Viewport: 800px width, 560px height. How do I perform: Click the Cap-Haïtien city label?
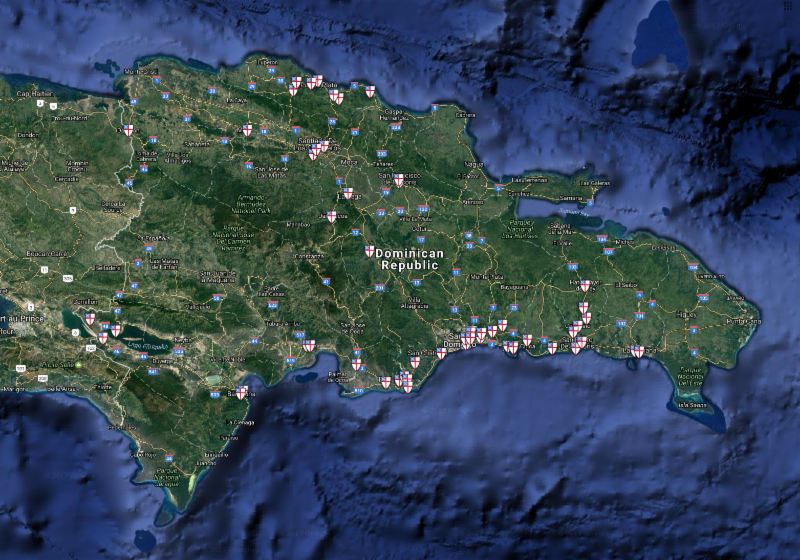(35, 94)
